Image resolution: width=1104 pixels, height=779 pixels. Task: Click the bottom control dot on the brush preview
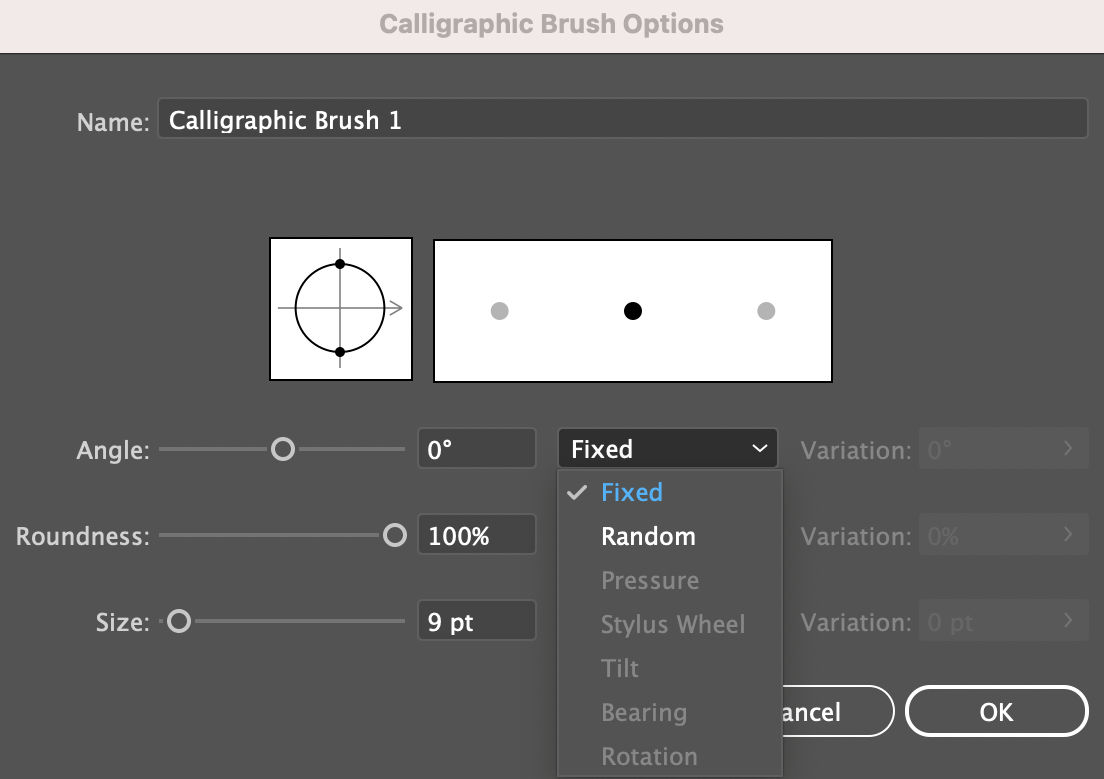point(340,350)
